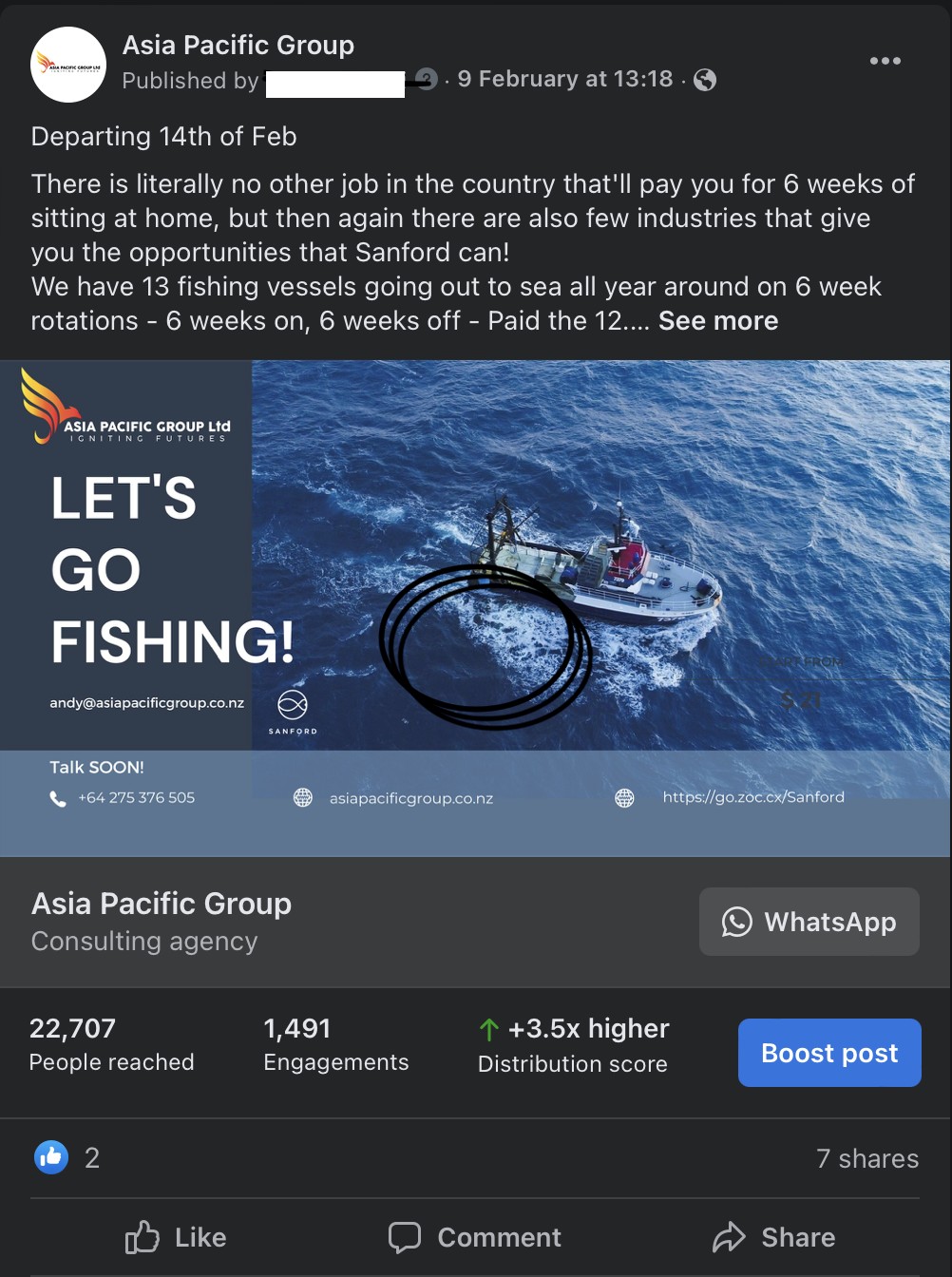Click the Asia Pacific Group profile picture
This screenshot has height=1277, width=952.
point(68,65)
